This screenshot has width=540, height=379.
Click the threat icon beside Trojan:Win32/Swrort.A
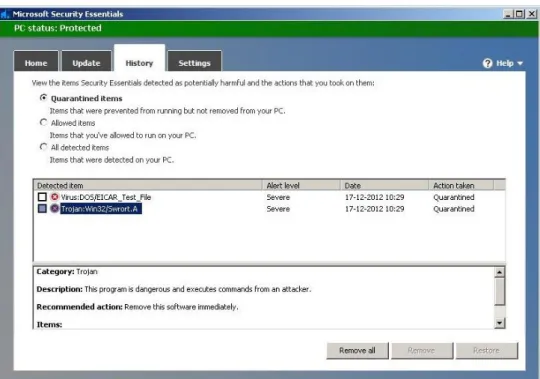point(54,209)
